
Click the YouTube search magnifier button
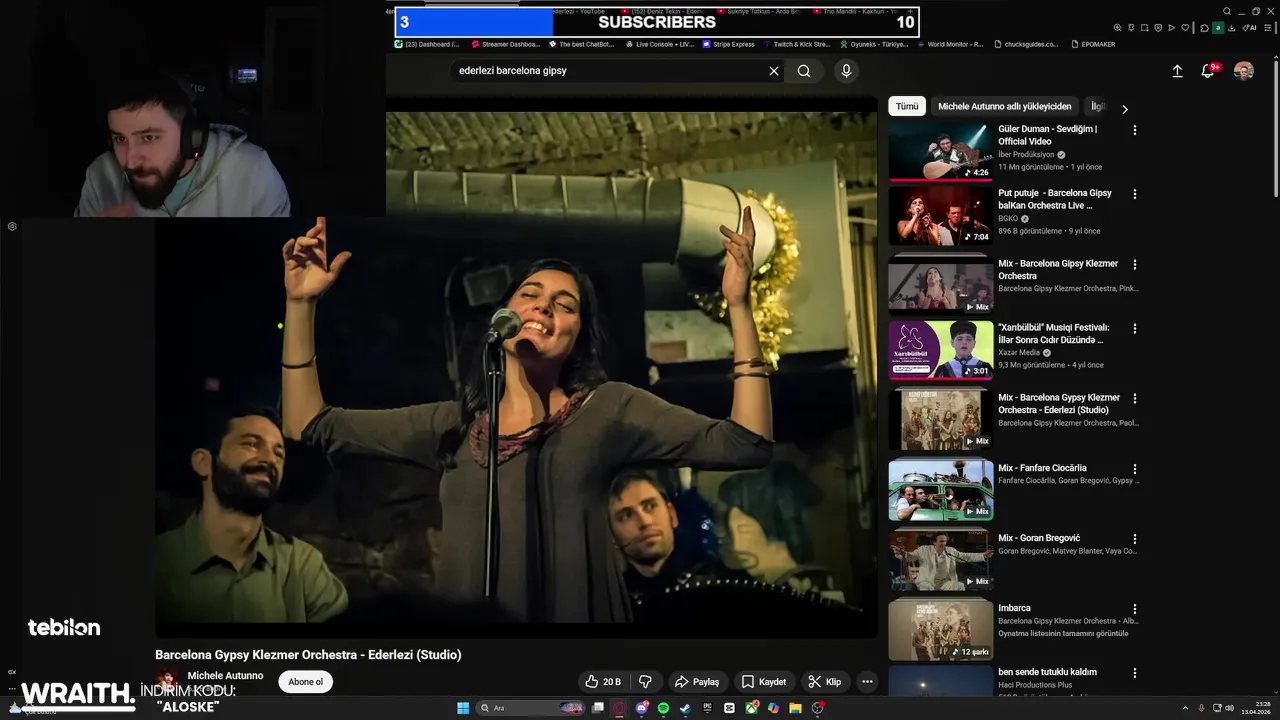(x=804, y=71)
